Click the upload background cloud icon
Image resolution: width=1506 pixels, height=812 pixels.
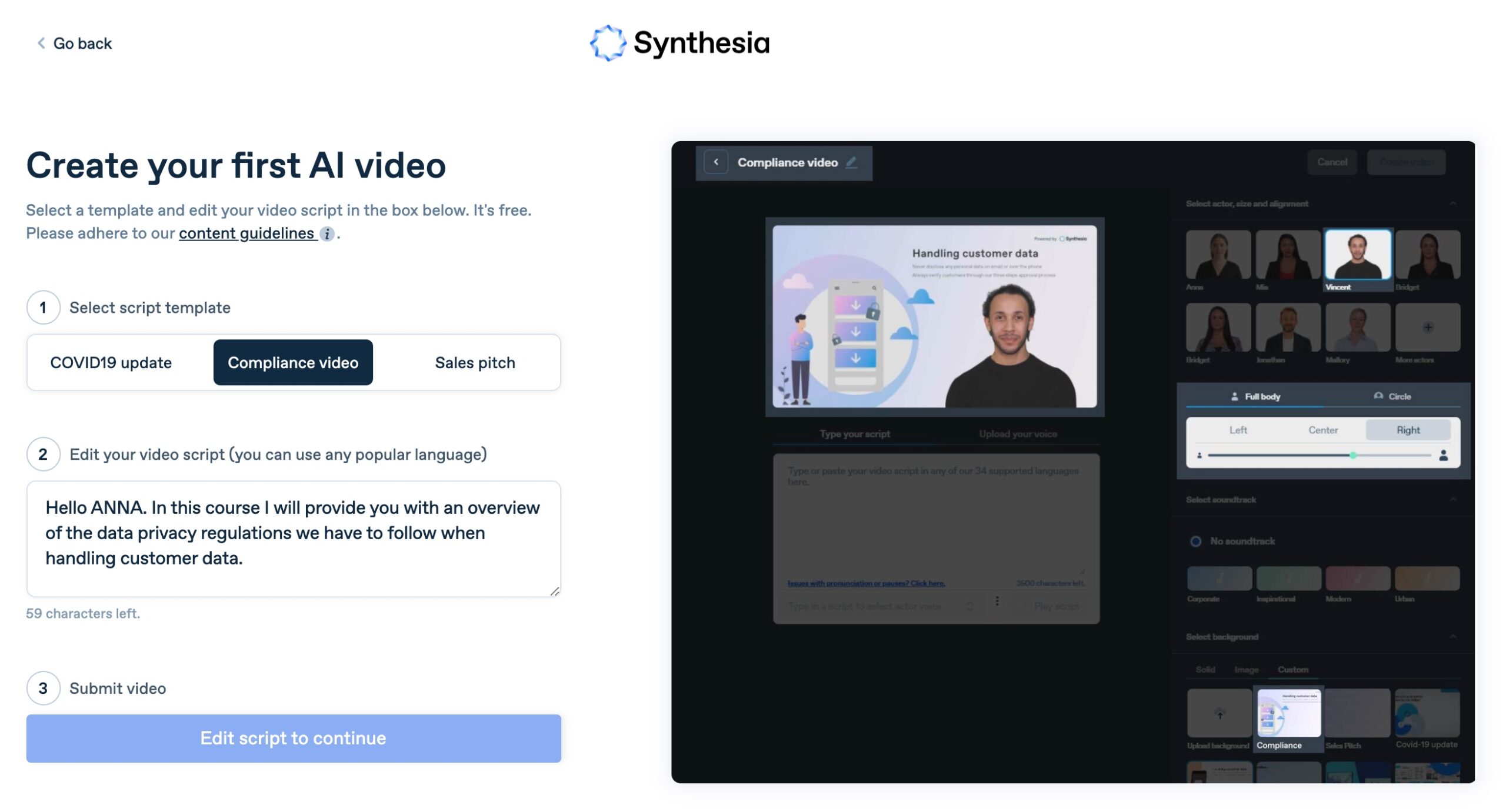click(x=1219, y=713)
